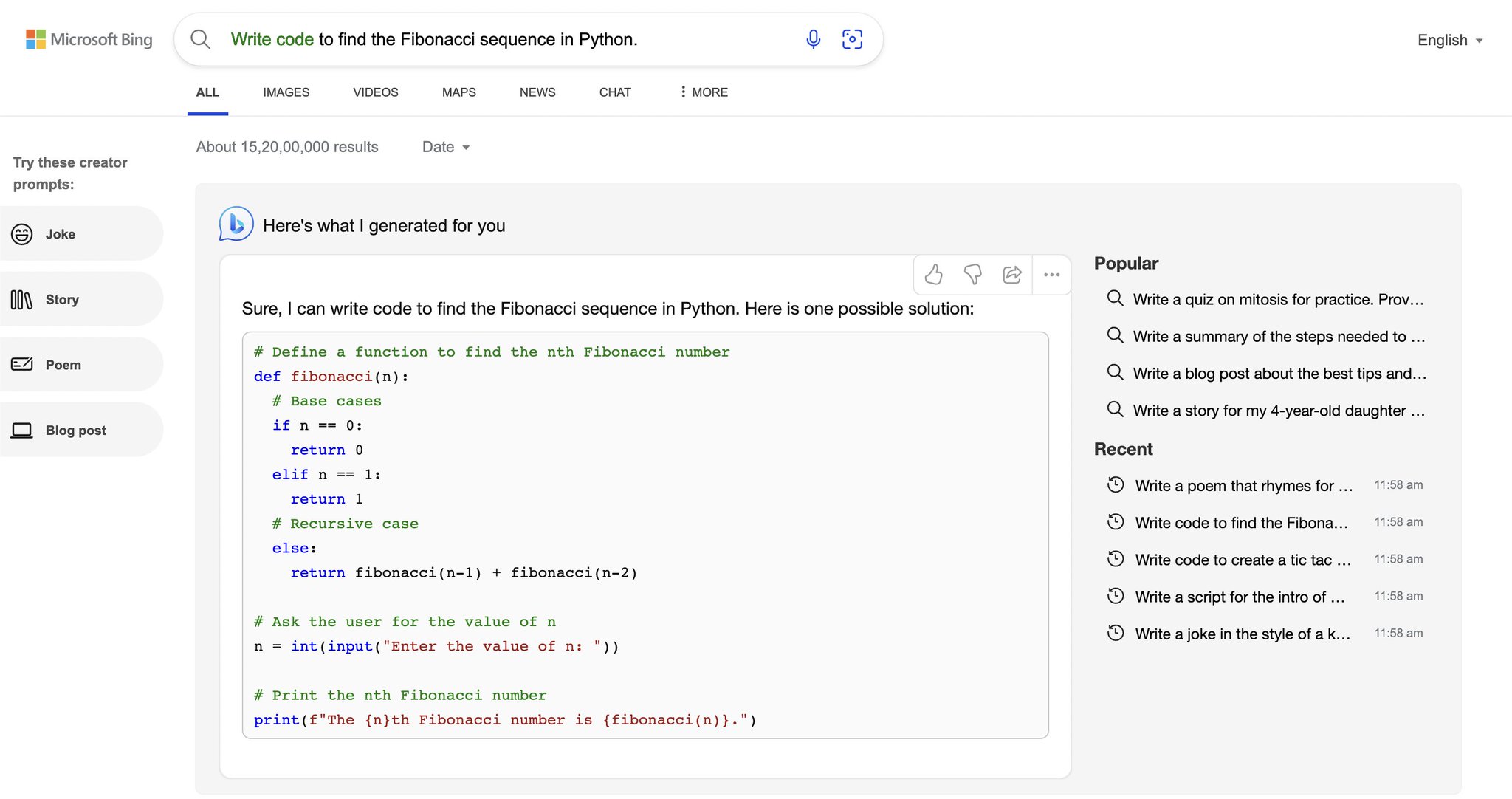
Task: Like the generated answer with thumbs up
Action: [x=934, y=275]
